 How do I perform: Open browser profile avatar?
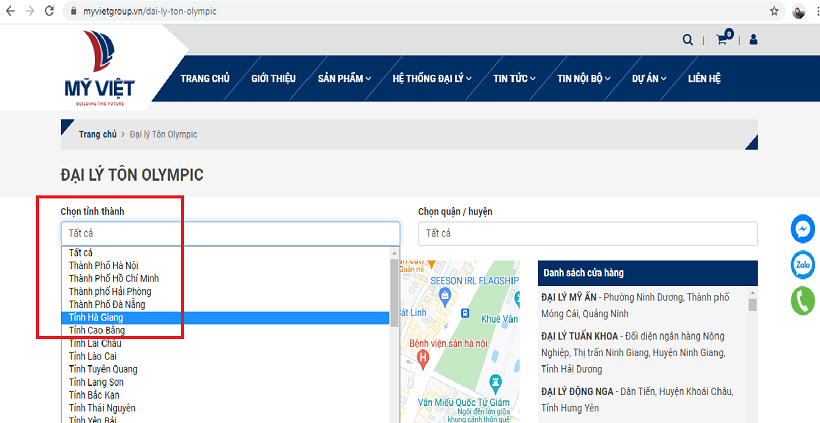point(798,11)
